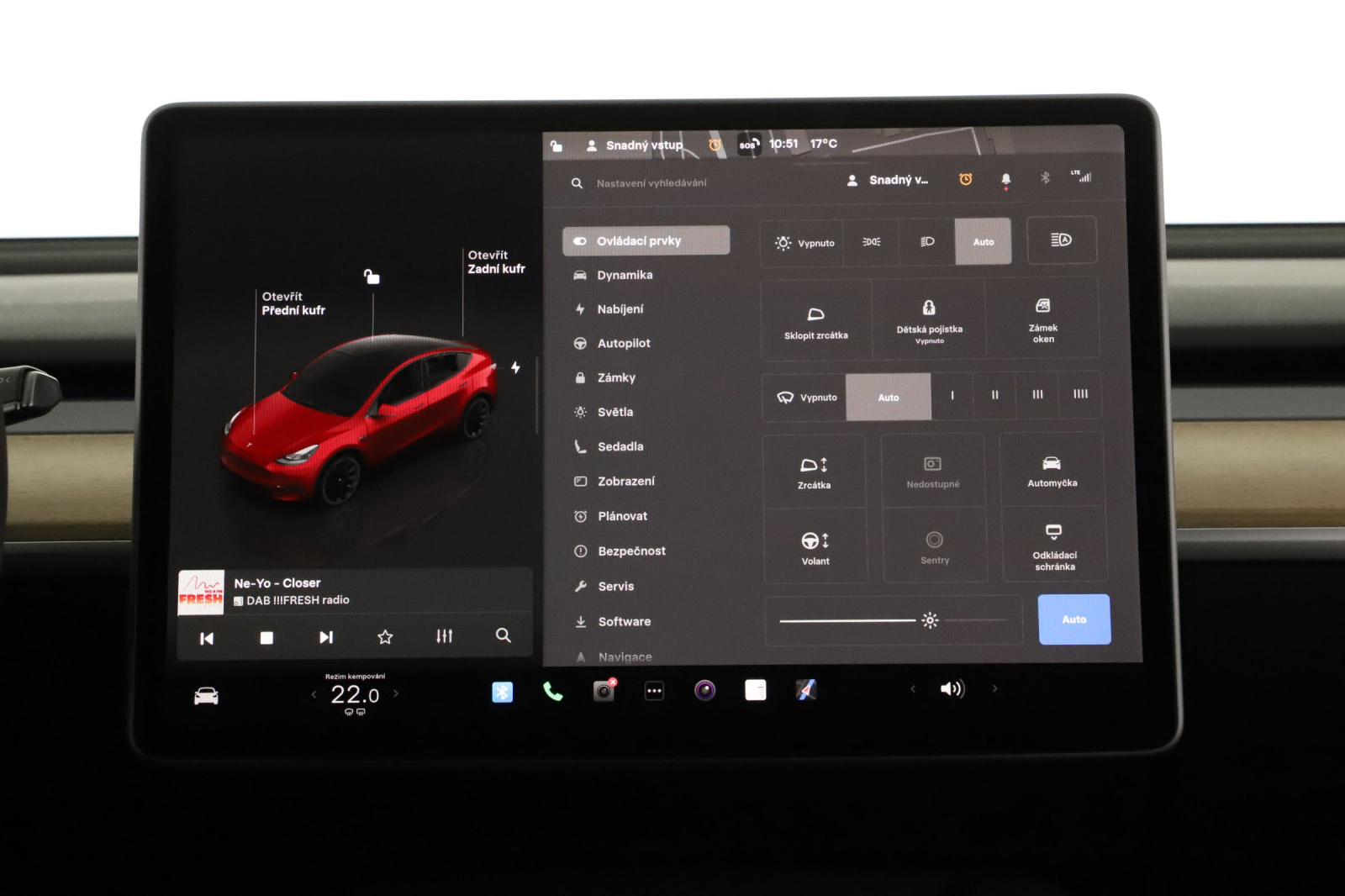Tap the FRESH radio station thumbnail
Viewport: 1345px width, 896px height.
tap(201, 593)
